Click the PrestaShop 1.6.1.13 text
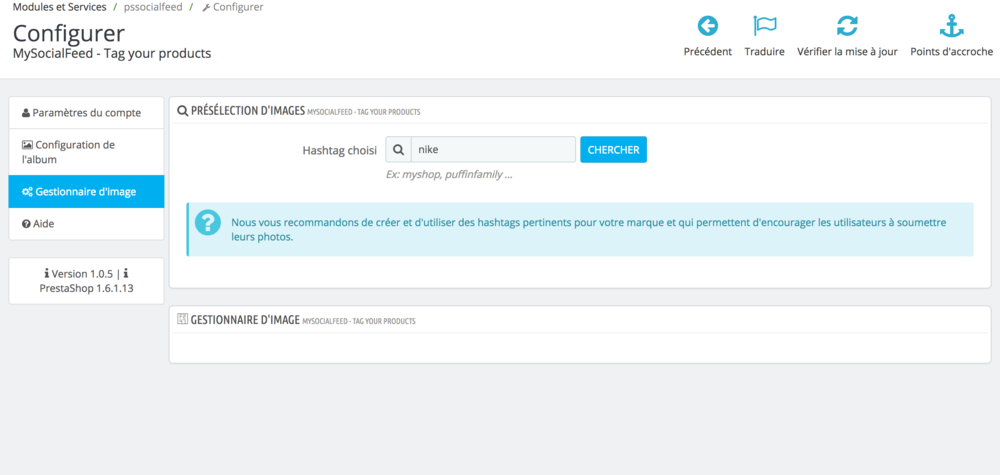This screenshot has width=1000, height=475. (x=86, y=288)
